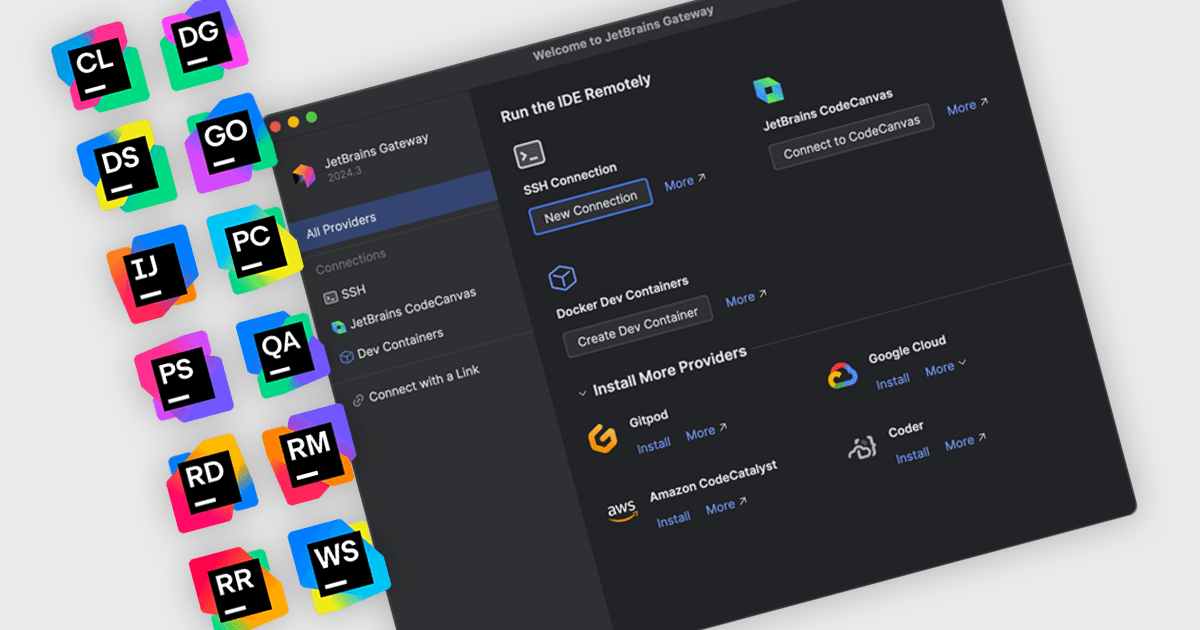Click the RustRover RR product icon

click(x=238, y=588)
